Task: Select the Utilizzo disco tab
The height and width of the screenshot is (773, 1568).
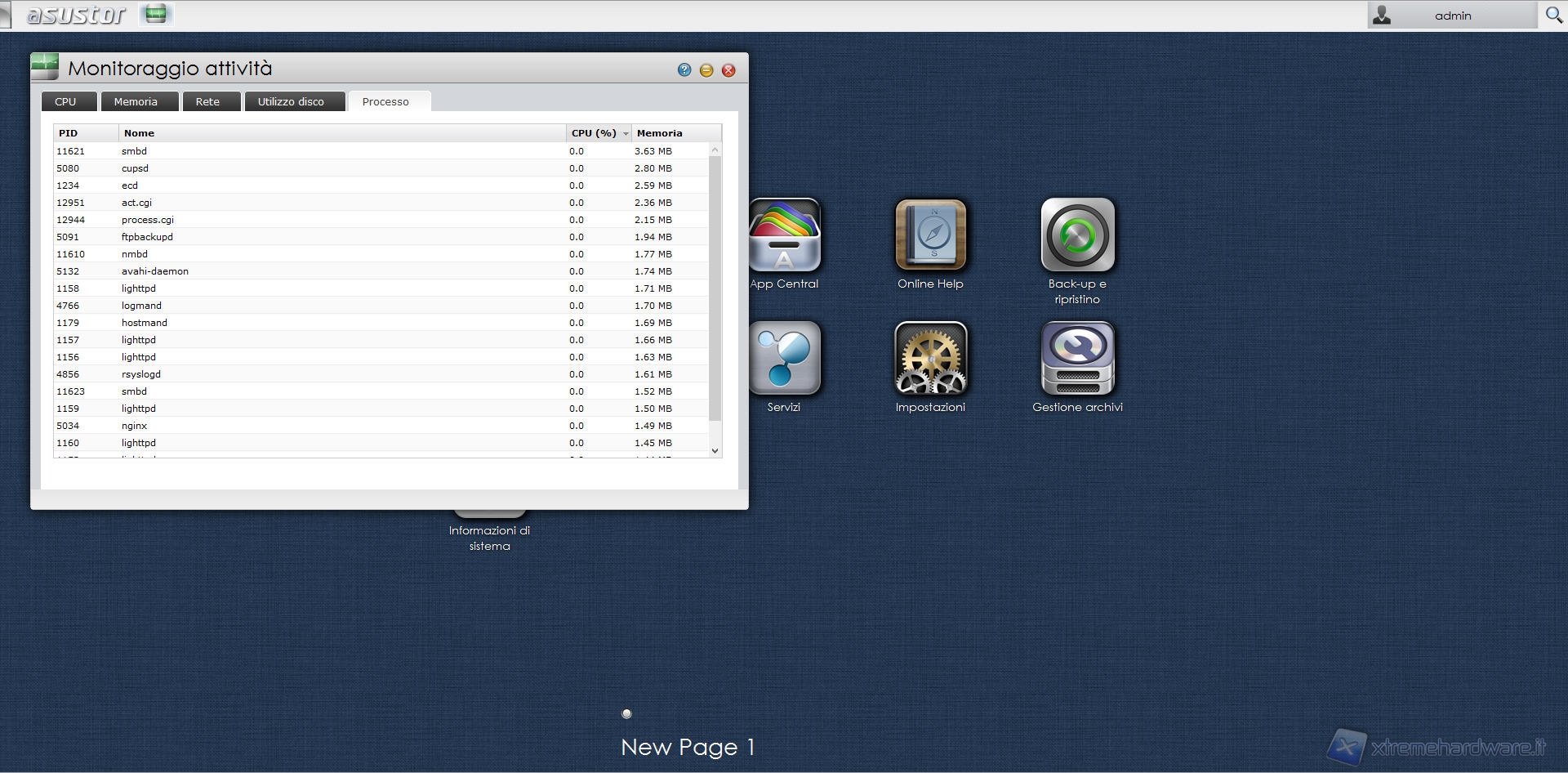Action: click(x=291, y=102)
